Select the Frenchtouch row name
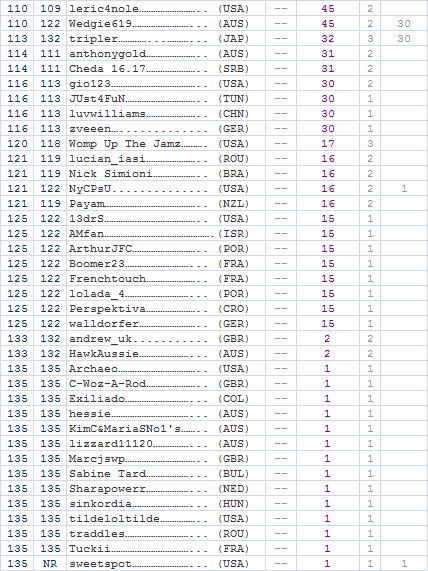The image size is (428, 571). click(107, 279)
